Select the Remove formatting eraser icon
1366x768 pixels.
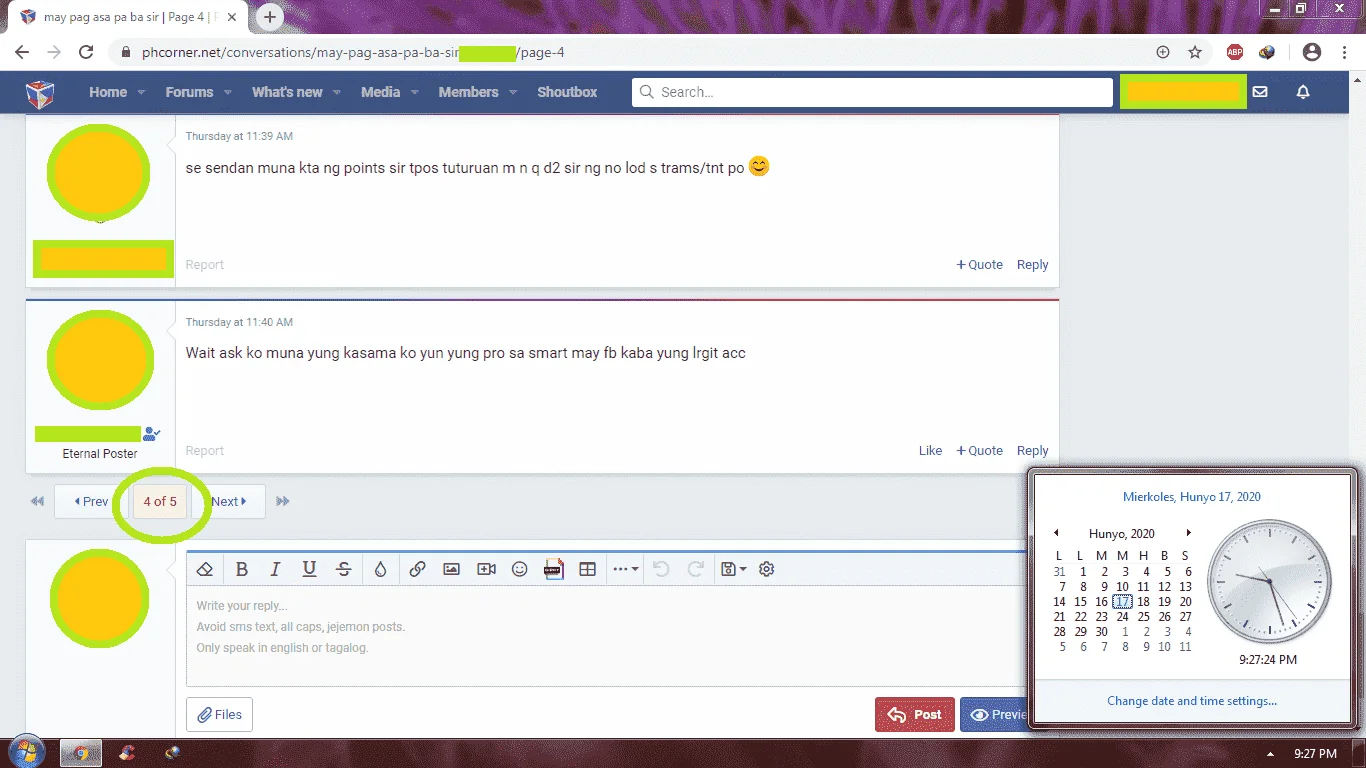tap(205, 569)
